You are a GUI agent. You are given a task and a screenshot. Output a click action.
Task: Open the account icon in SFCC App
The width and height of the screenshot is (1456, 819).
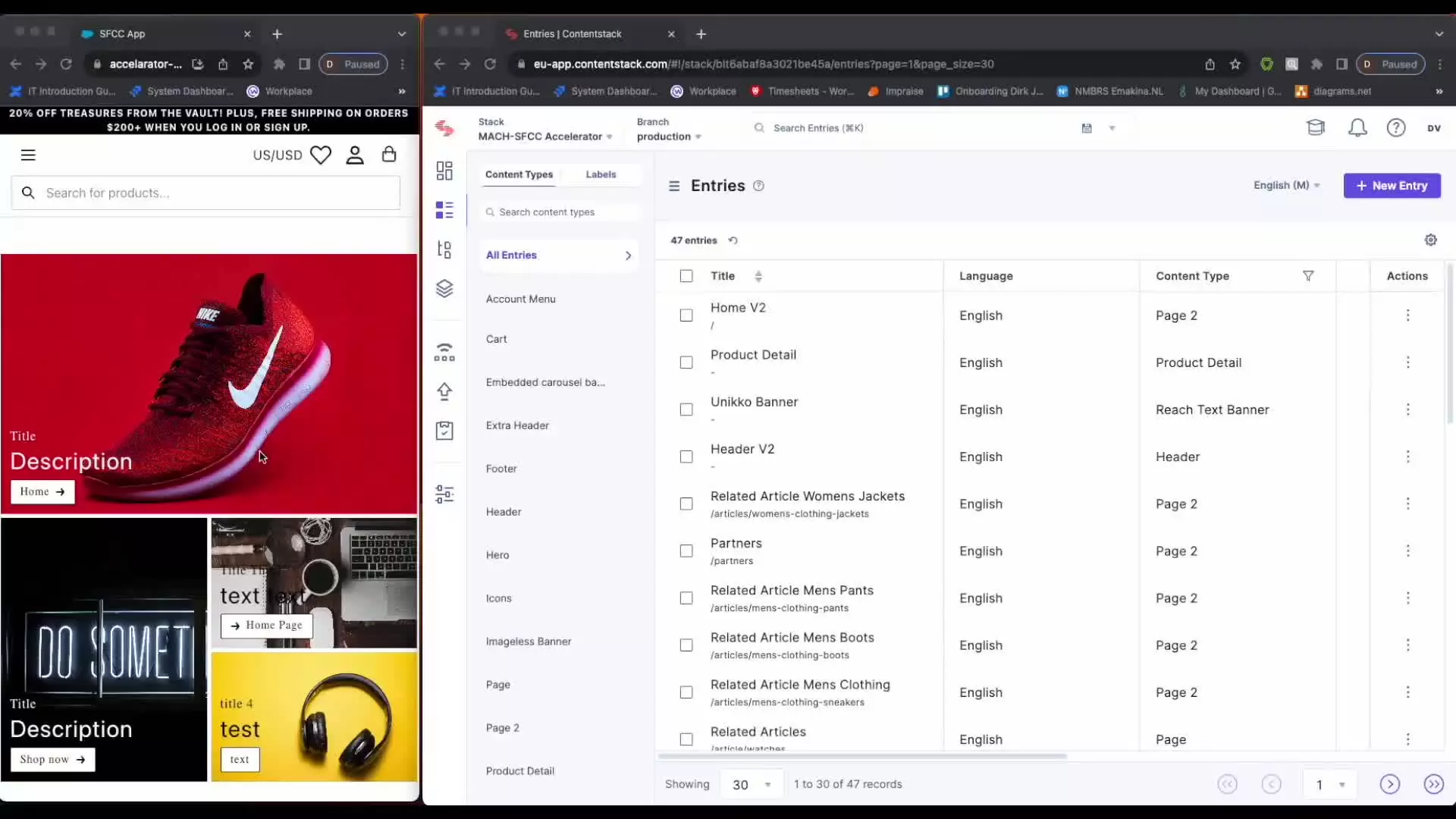[x=355, y=155]
